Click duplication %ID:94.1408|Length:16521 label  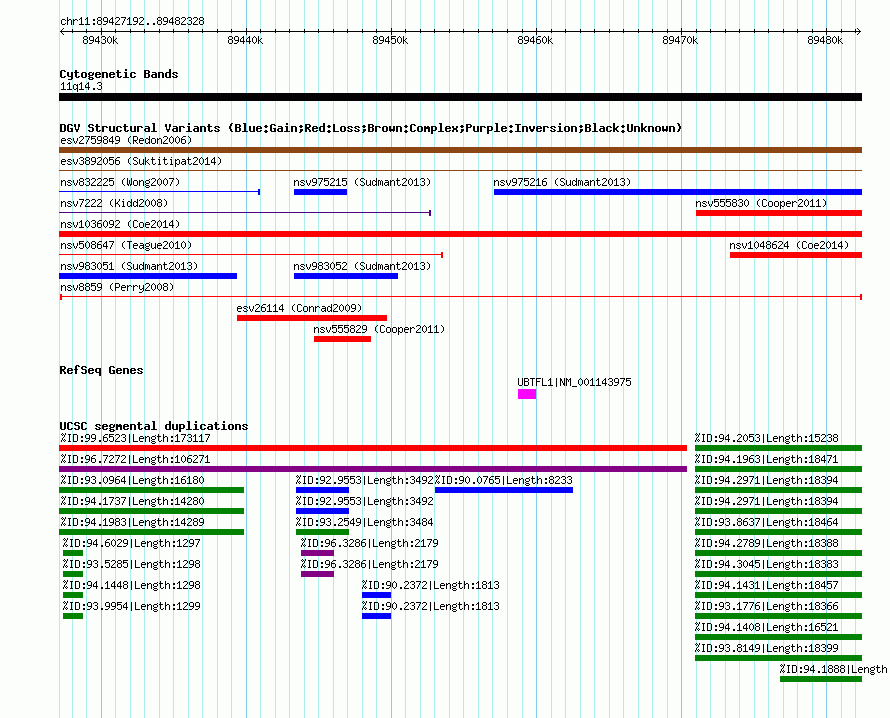767,627
